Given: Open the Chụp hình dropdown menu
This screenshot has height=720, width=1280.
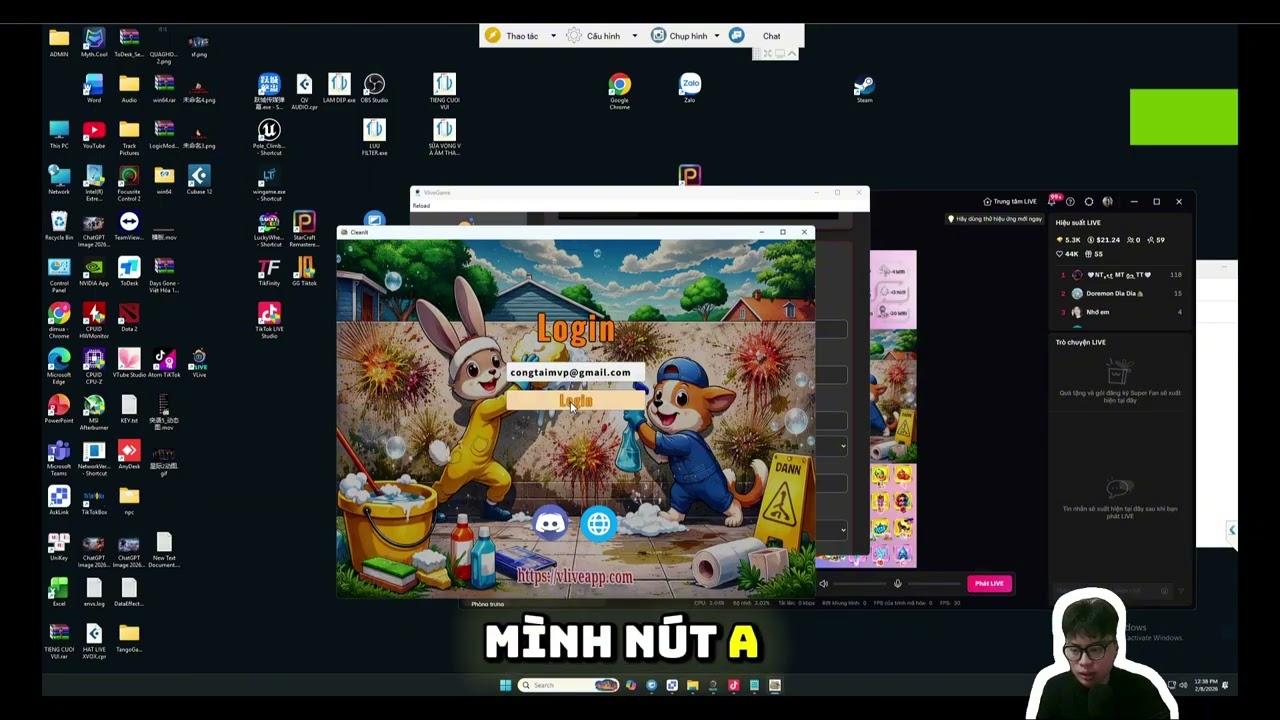Looking at the screenshot, I should (x=686, y=36).
